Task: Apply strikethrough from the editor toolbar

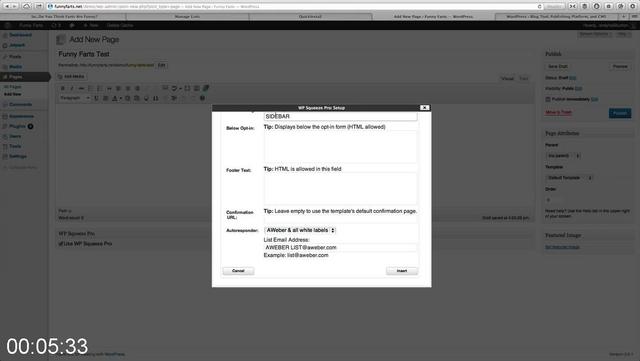Action: pos(81,88)
